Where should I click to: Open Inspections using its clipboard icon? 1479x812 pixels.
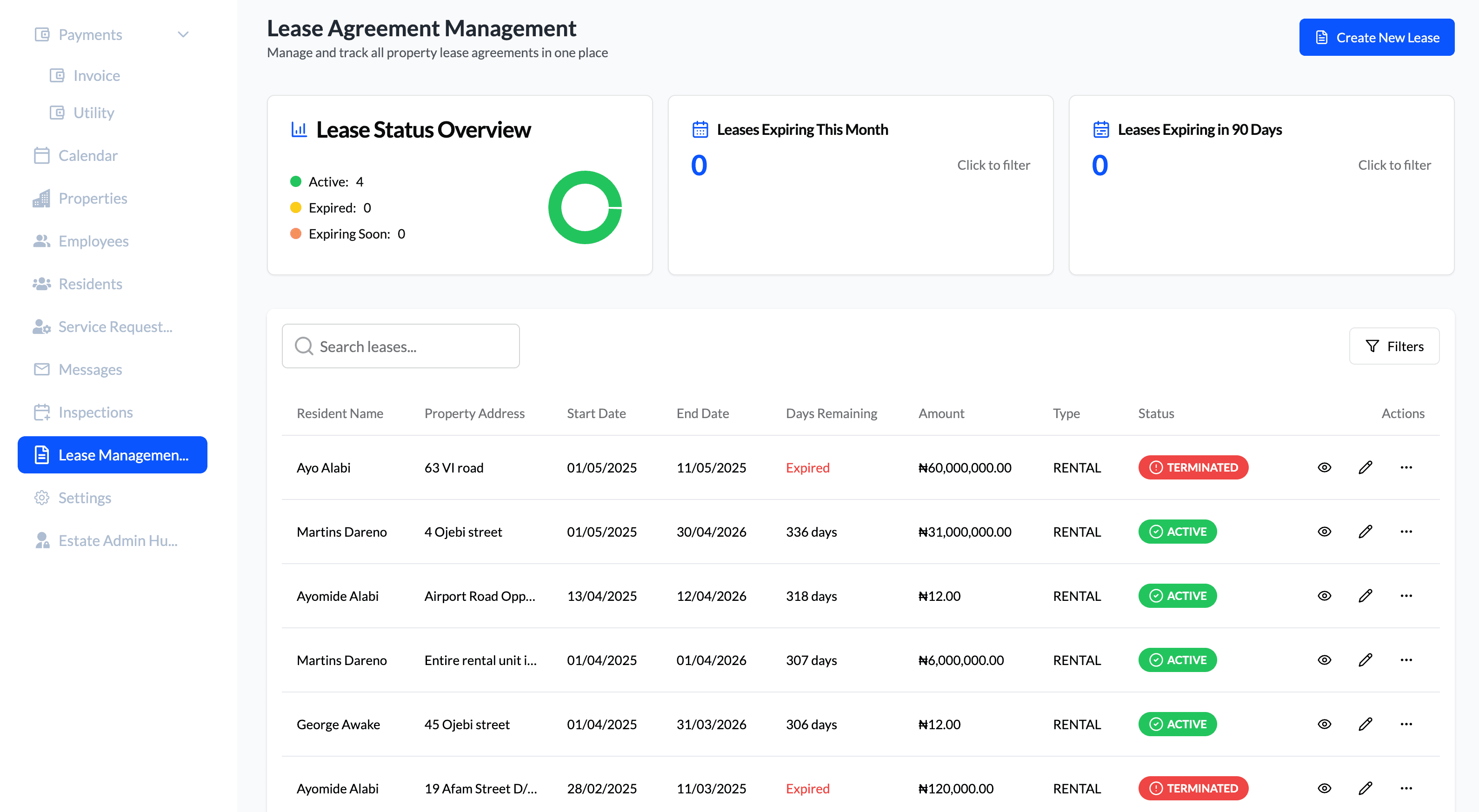coord(41,412)
